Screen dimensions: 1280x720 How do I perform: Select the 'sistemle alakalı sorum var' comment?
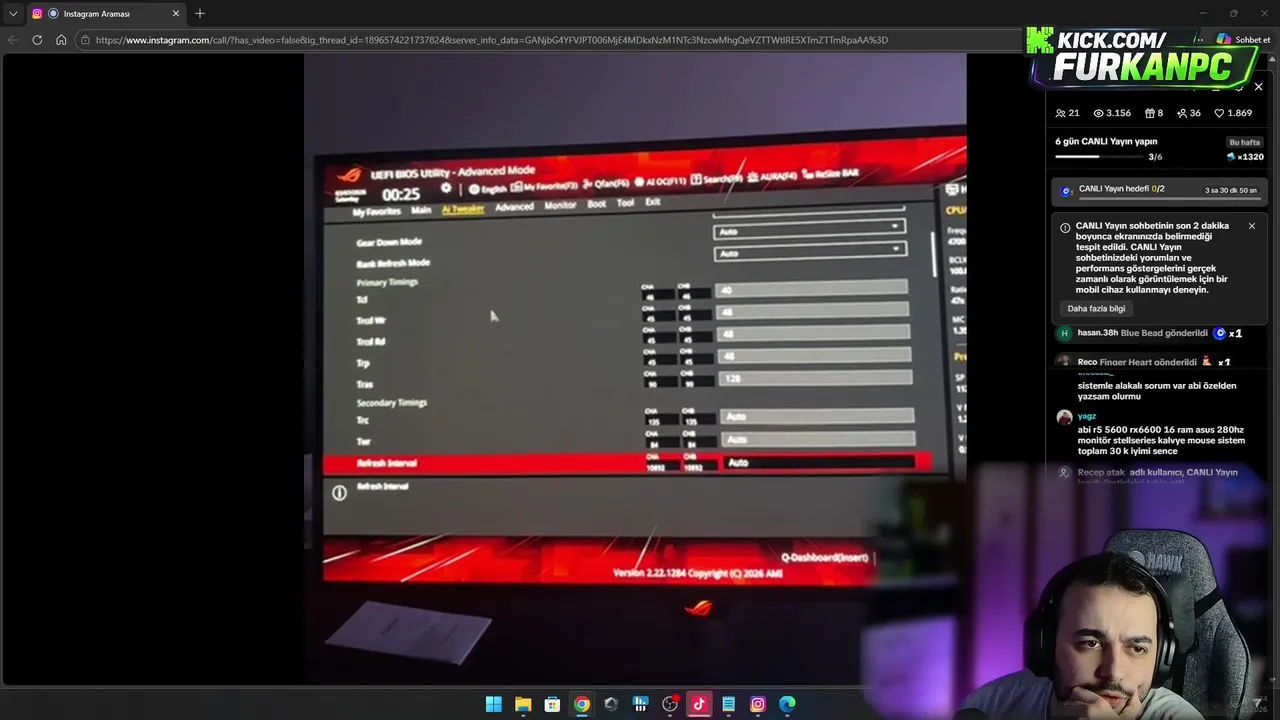1157,391
